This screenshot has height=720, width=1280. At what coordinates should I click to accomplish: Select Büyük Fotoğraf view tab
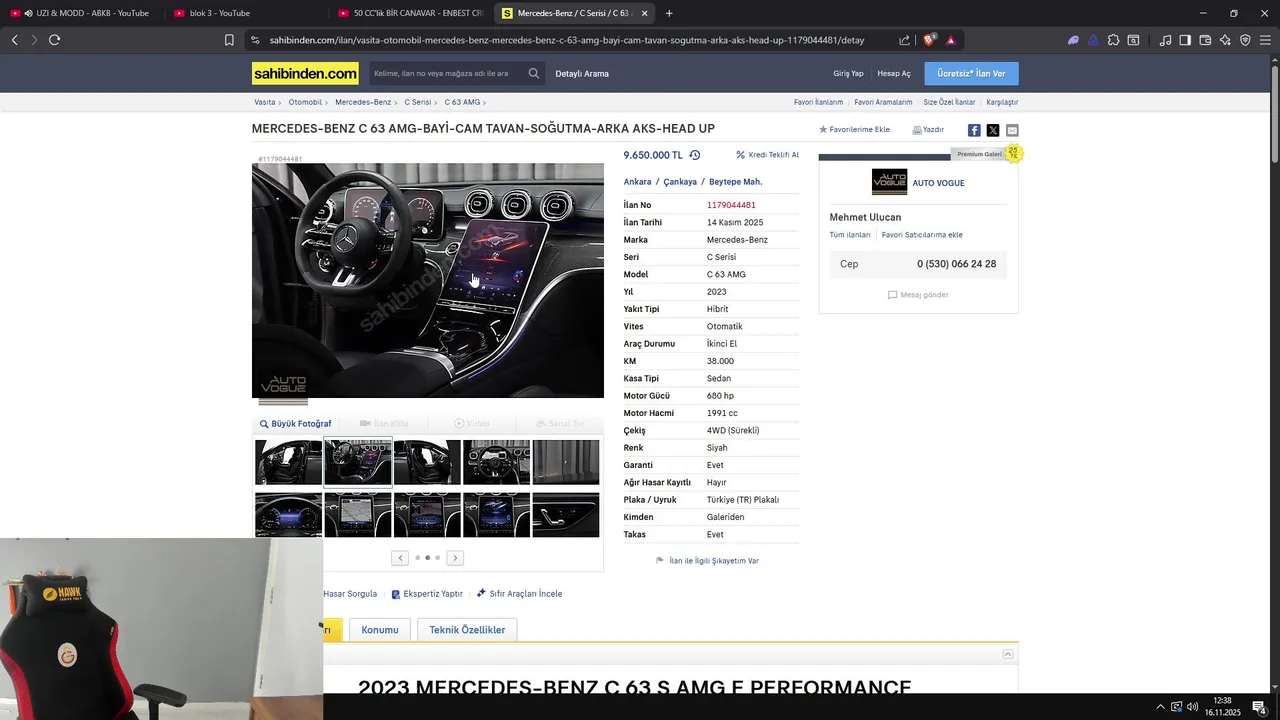click(x=295, y=424)
